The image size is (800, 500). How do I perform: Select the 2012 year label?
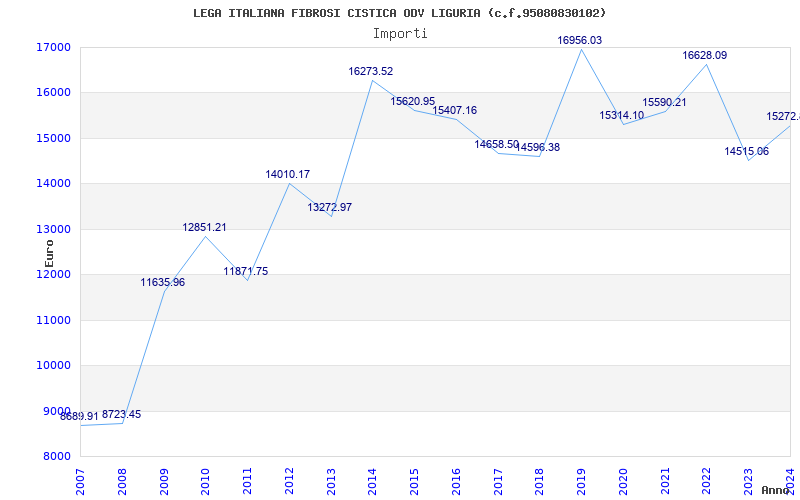pos(289,482)
